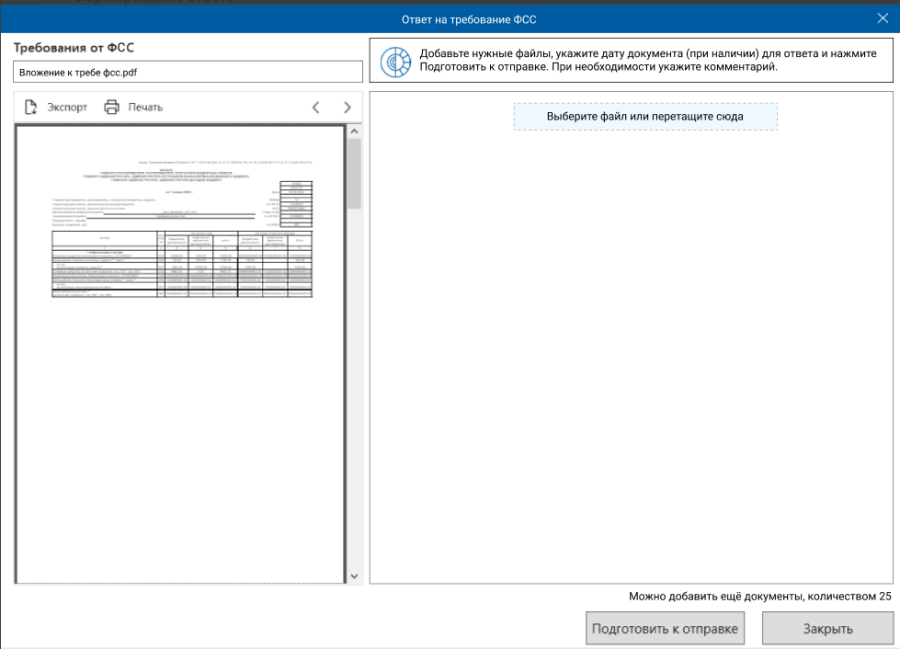Image resolution: width=900 pixels, height=649 pixels.
Task: Click the table inside the document preview
Action: 182,264
